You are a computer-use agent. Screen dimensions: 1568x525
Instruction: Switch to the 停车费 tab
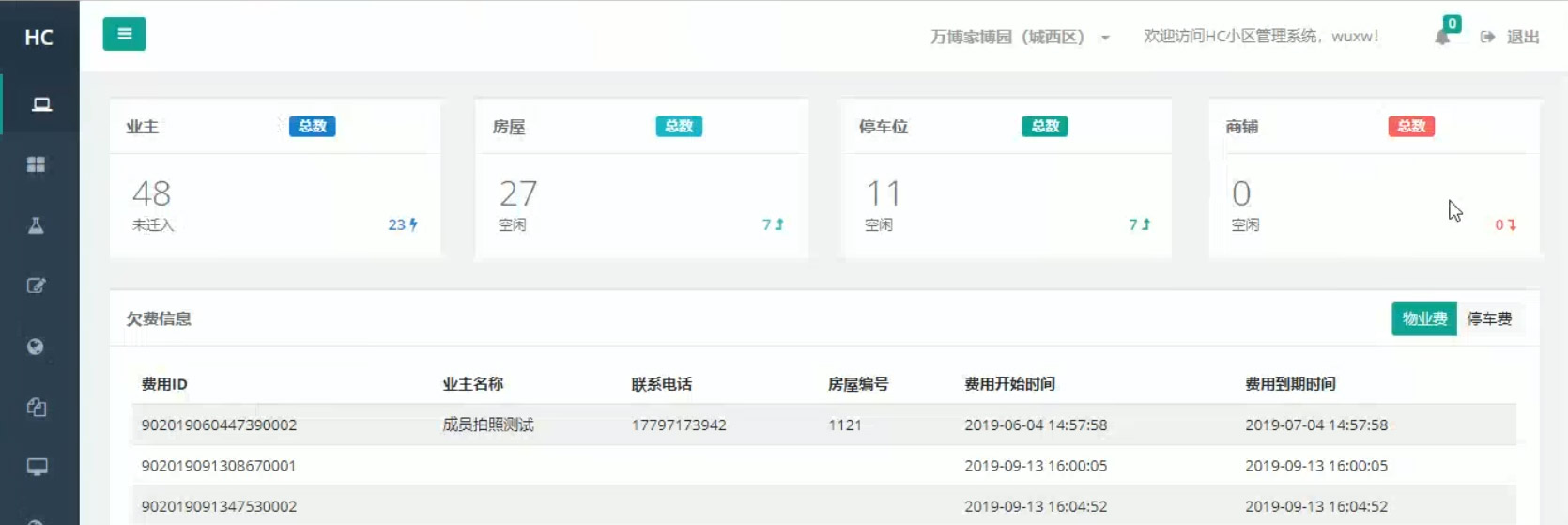(1489, 319)
